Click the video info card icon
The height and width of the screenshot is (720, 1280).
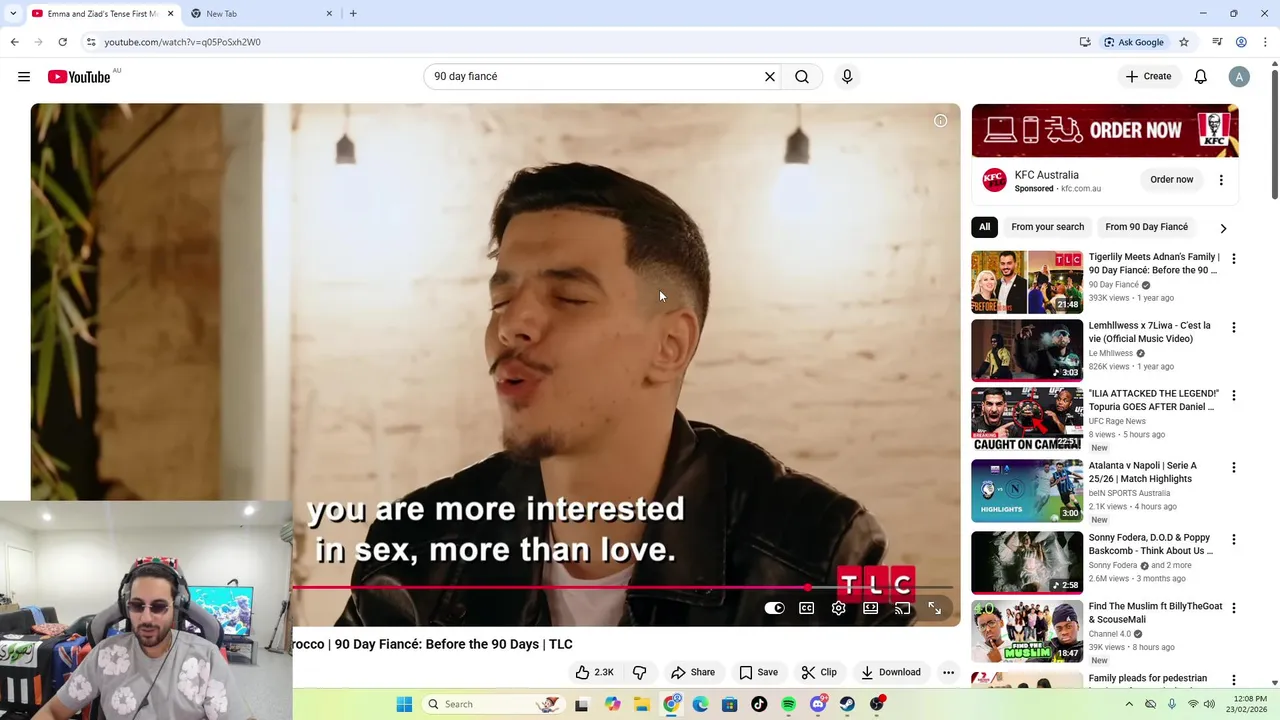[x=940, y=121]
